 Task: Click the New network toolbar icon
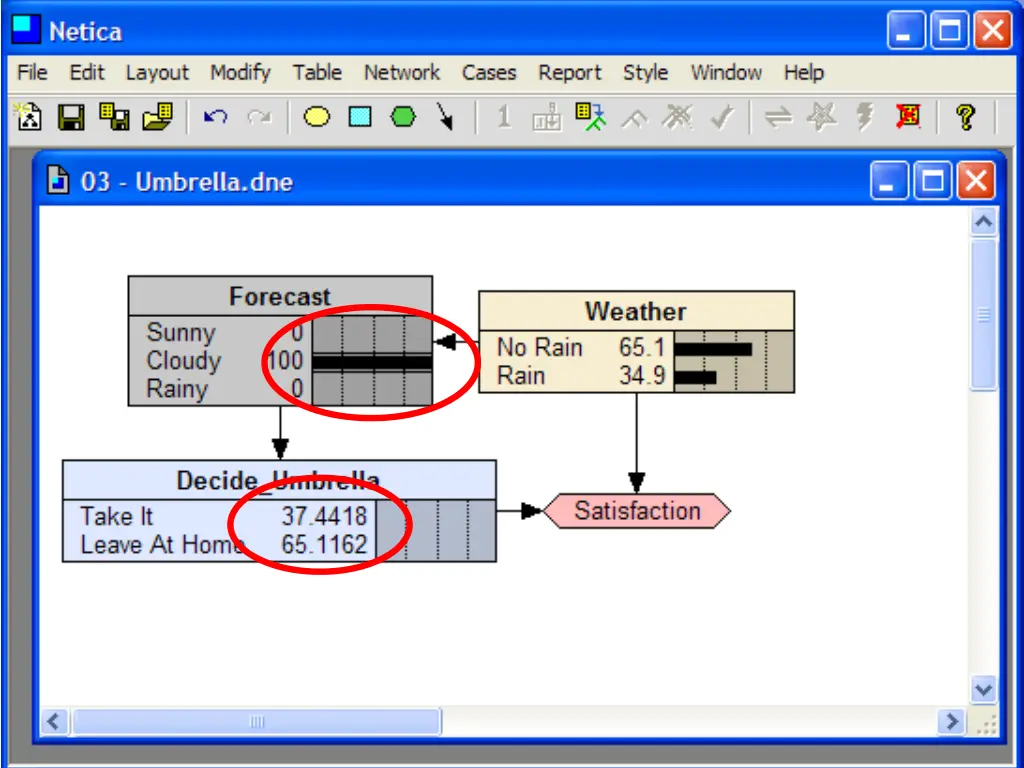pyautogui.click(x=29, y=118)
